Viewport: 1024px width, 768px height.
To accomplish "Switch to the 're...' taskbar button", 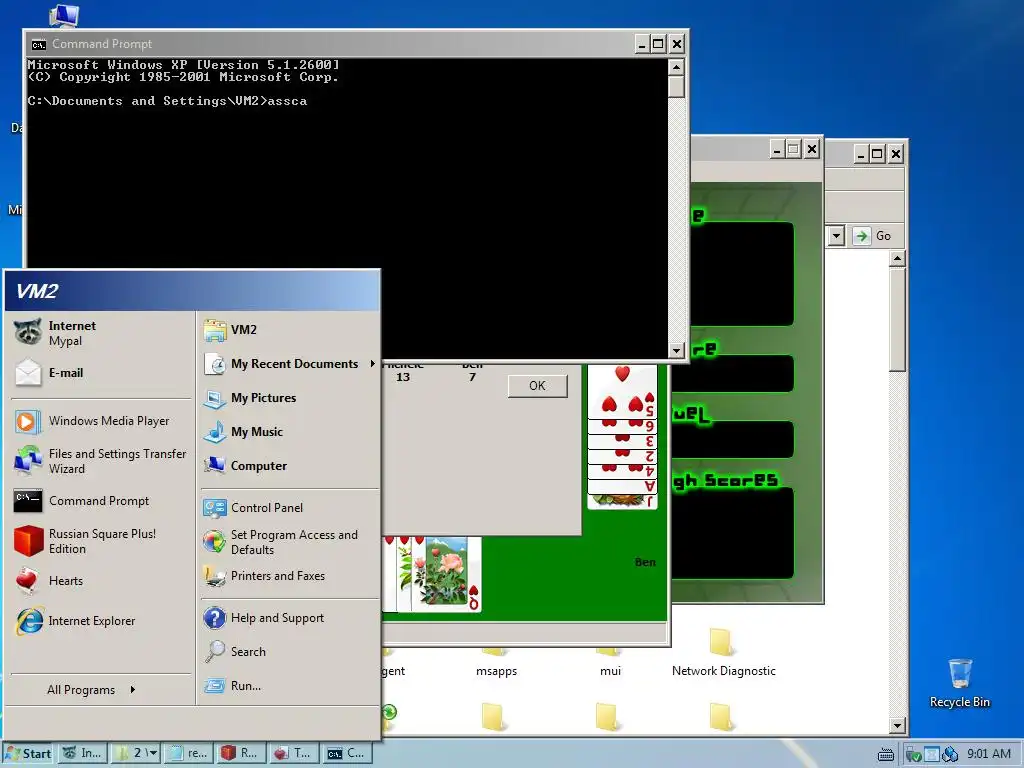I will click(x=189, y=753).
